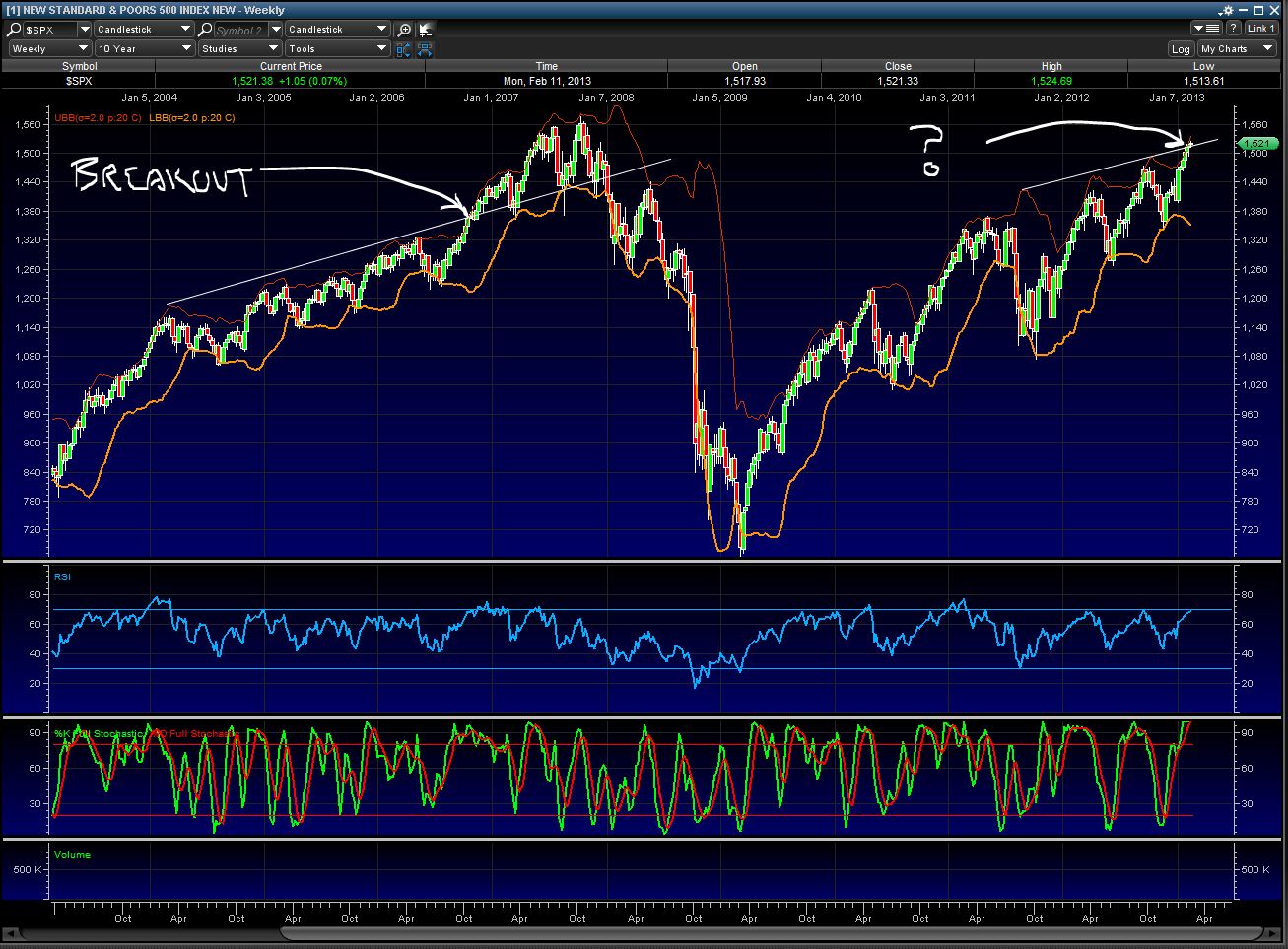Click the $SPX symbol input field
The height and width of the screenshot is (949, 1288).
(x=49, y=30)
